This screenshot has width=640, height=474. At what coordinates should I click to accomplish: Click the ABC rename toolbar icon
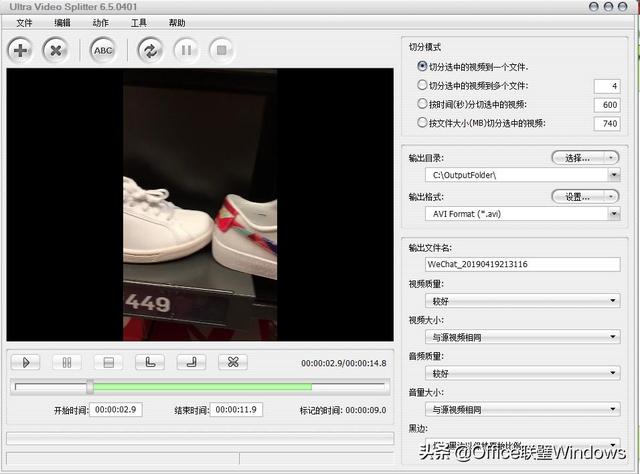coord(103,49)
